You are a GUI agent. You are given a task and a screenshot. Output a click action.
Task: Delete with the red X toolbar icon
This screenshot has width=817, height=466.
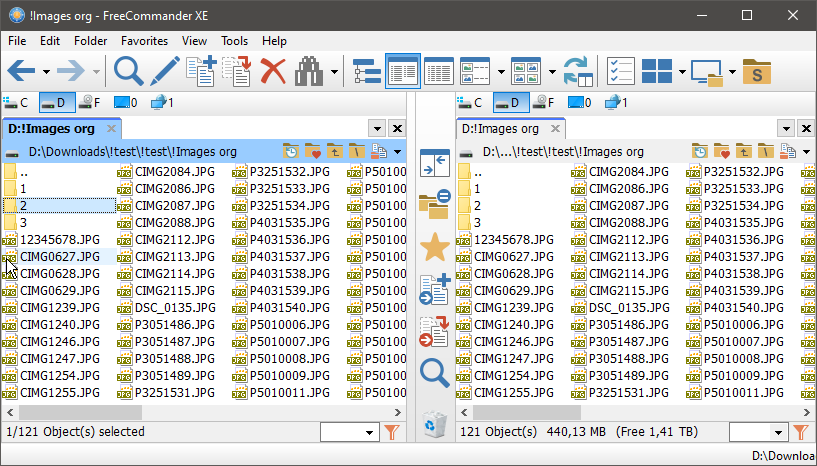point(273,71)
